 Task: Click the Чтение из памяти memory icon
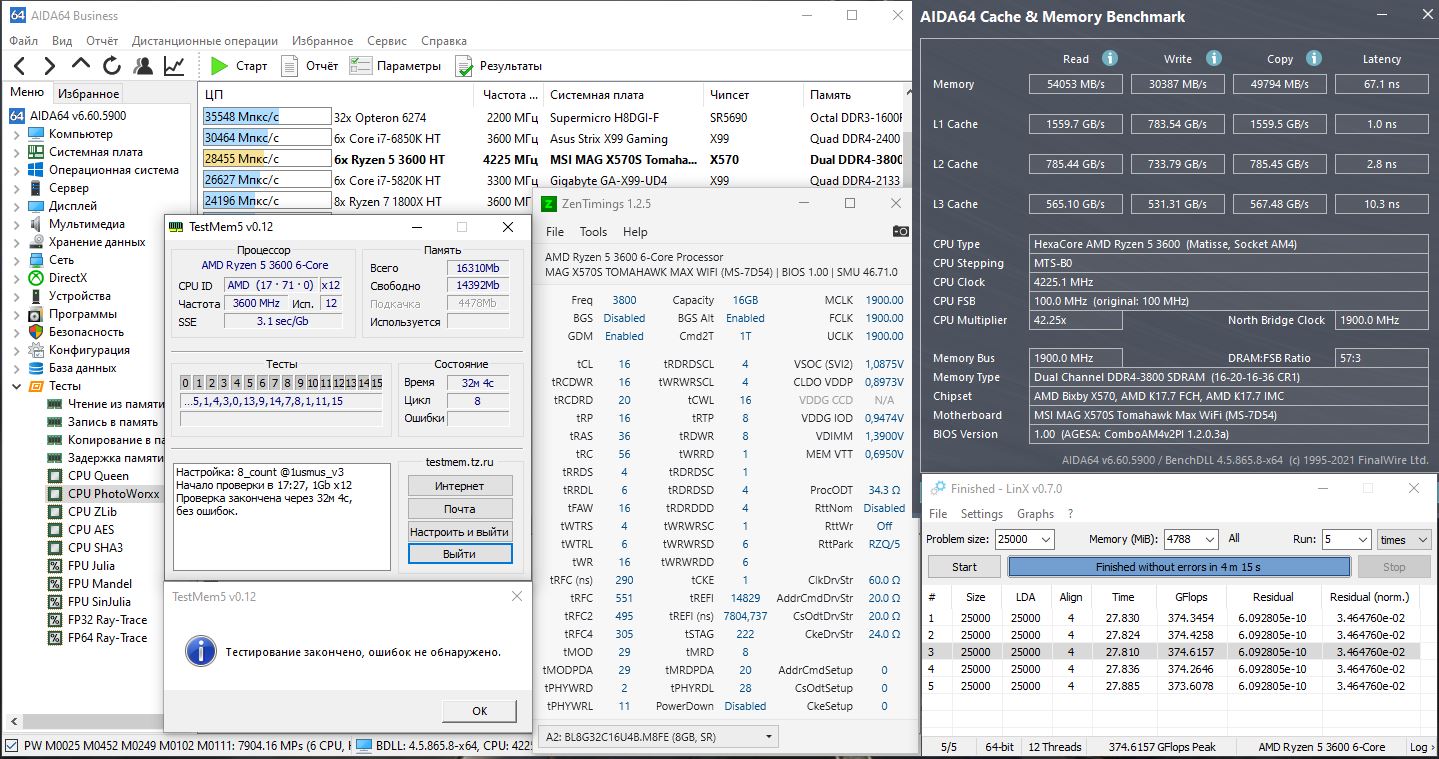coord(55,404)
